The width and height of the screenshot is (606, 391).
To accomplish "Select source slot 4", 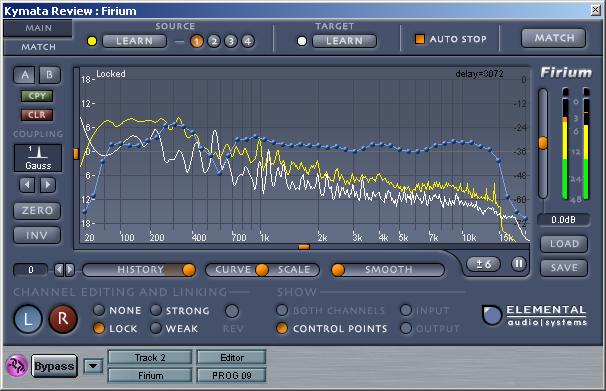I will tap(248, 41).
